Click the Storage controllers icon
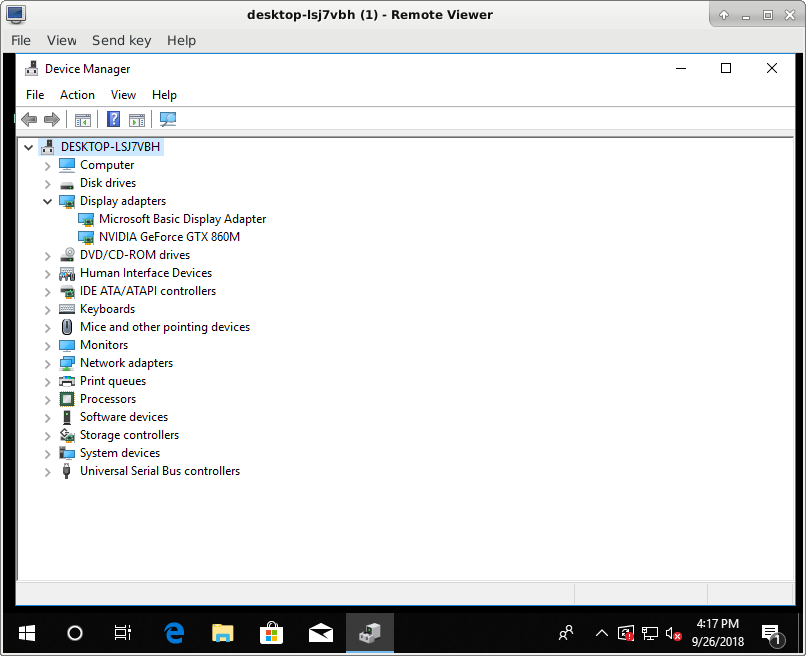 67,435
